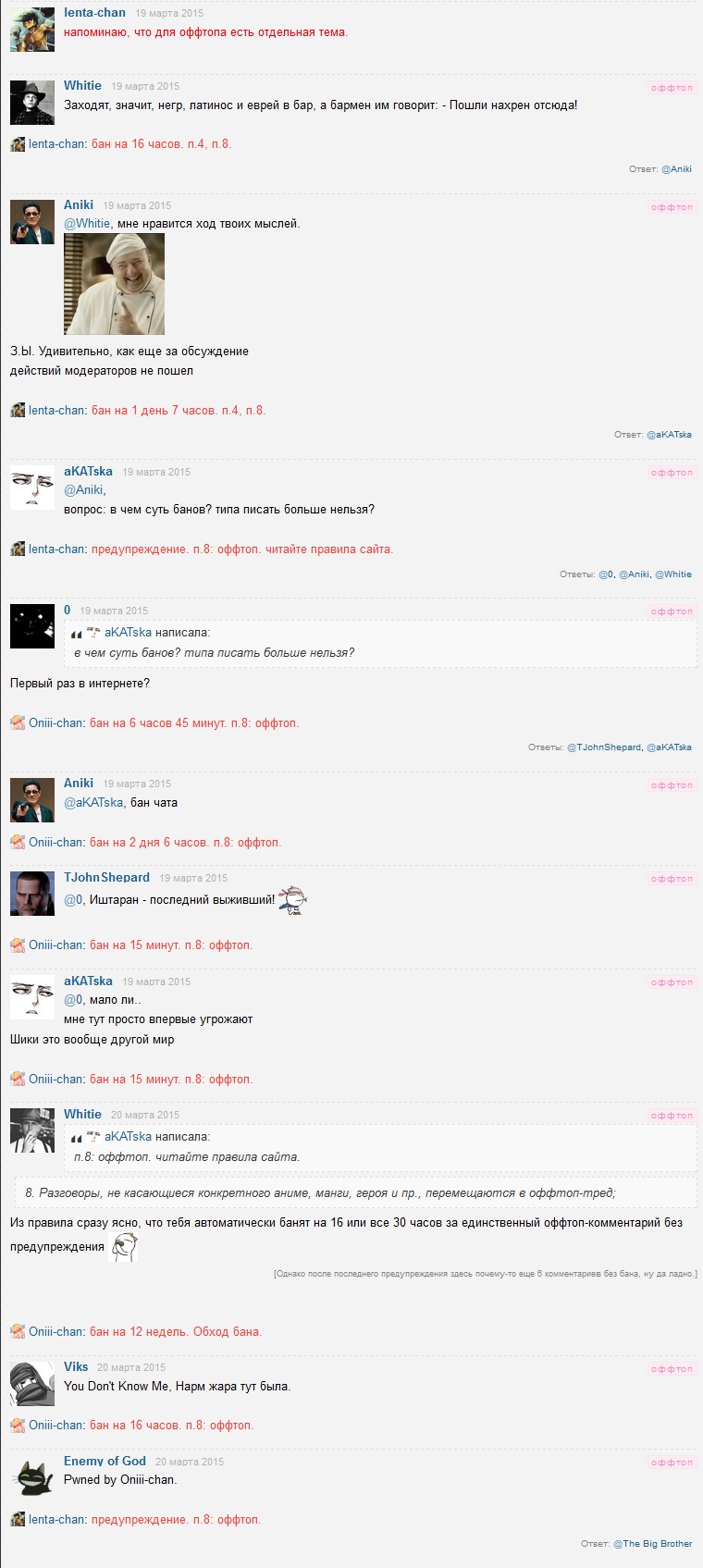Click the quote icon in 0's quoted block
The image size is (703, 1568).
coord(77,634)
